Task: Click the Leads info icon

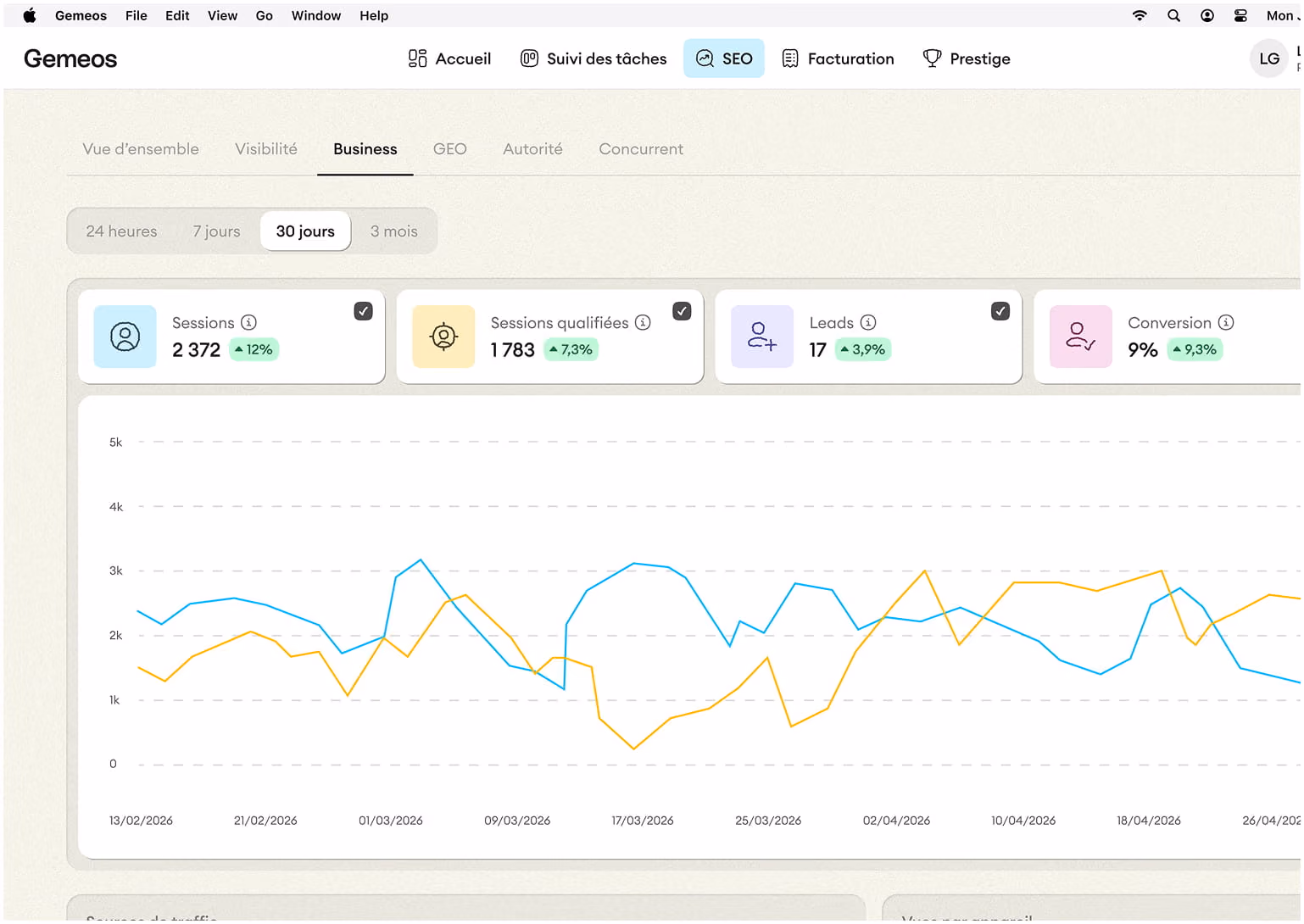Action: [868, 322]
